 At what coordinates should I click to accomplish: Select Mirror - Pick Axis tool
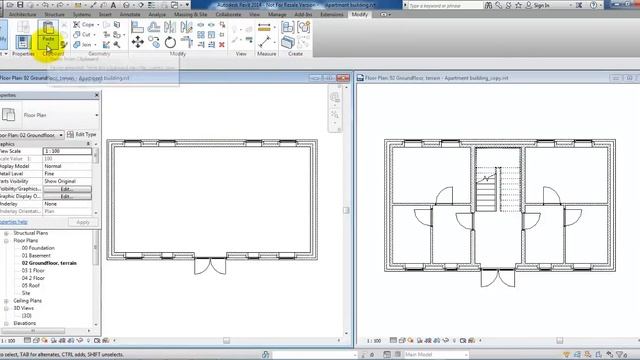170,27
